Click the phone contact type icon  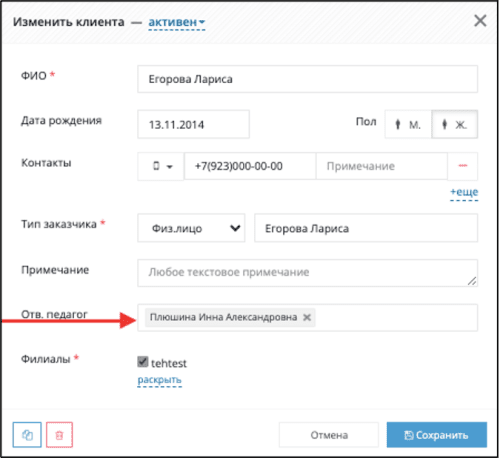(156, 166)
